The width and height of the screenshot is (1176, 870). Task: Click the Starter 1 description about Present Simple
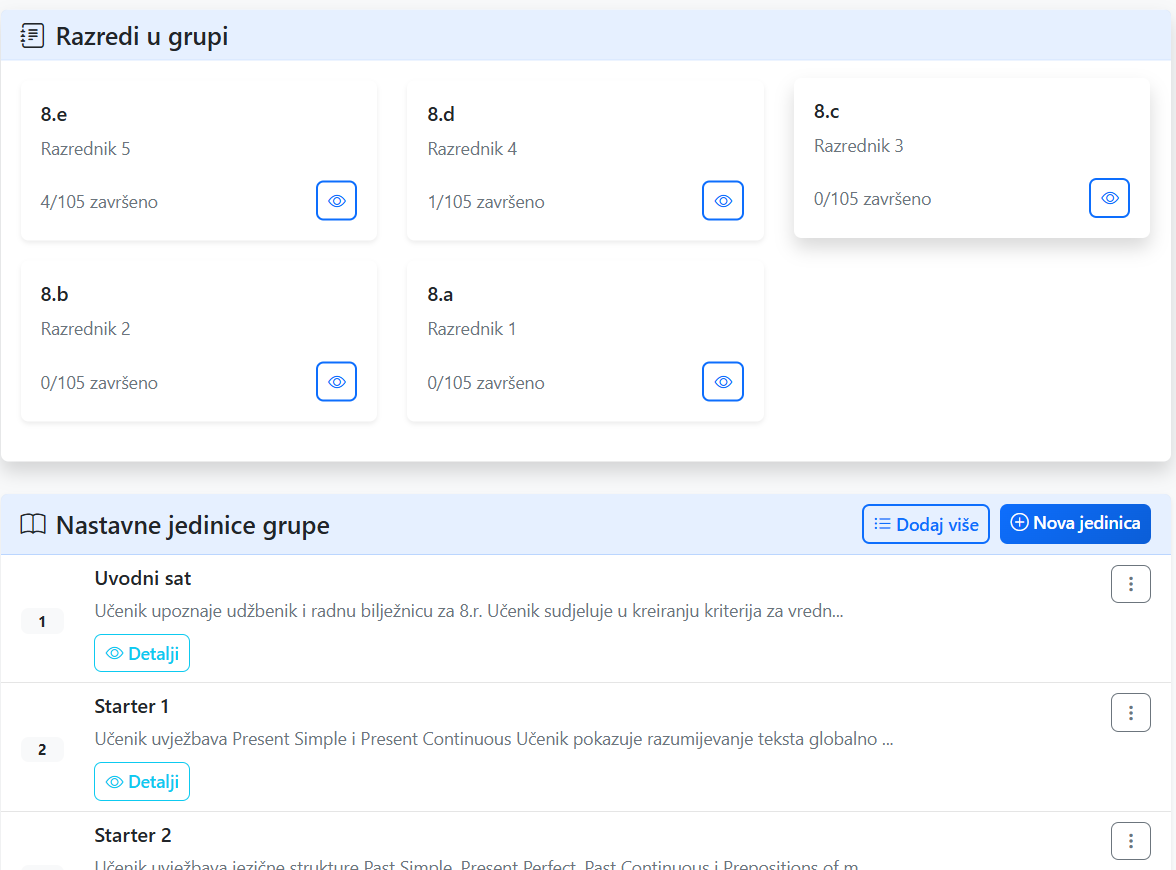(x=494, y=739)
